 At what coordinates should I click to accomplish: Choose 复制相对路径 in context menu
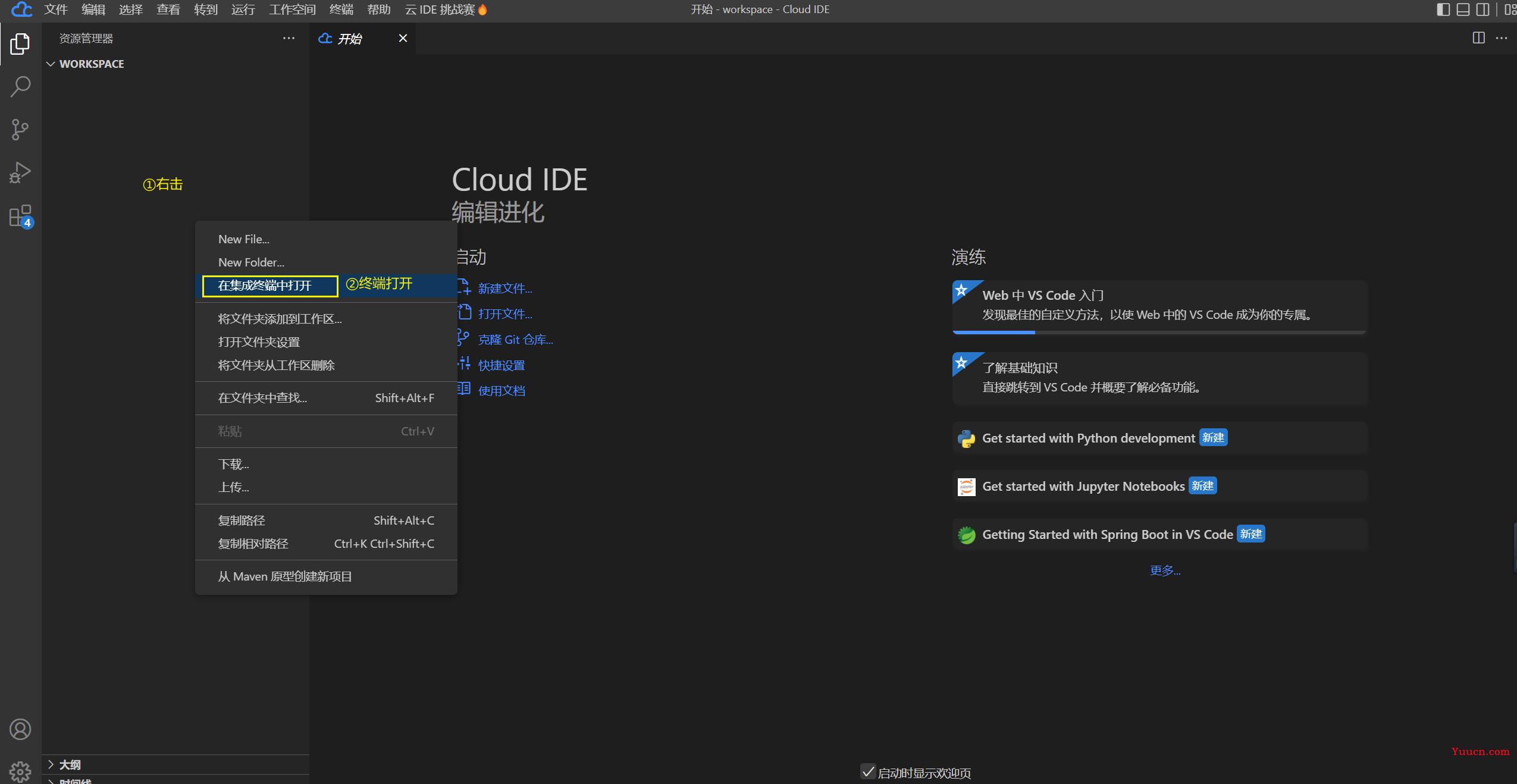coord(326,544)
